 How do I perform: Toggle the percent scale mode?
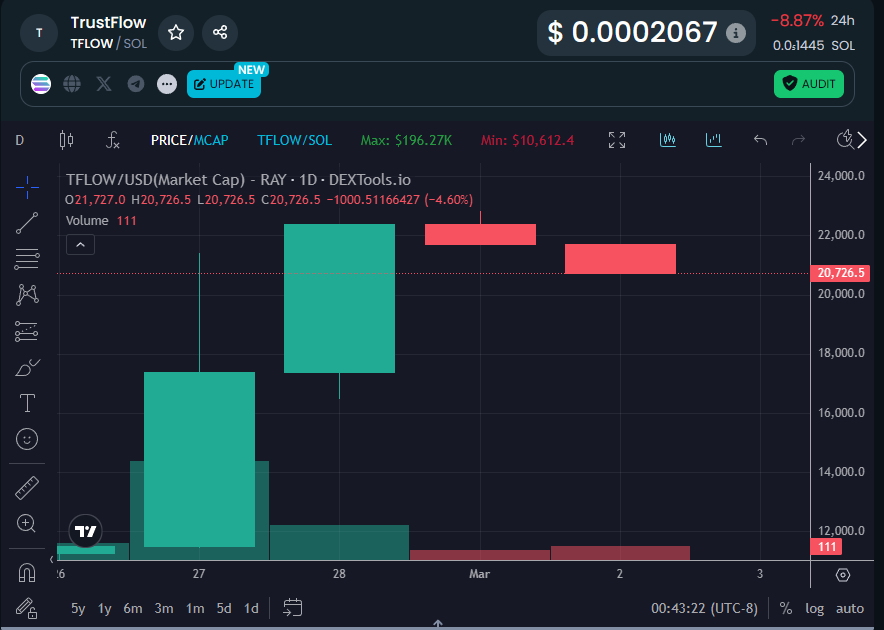pyautogui.click(x=785, y=609)
